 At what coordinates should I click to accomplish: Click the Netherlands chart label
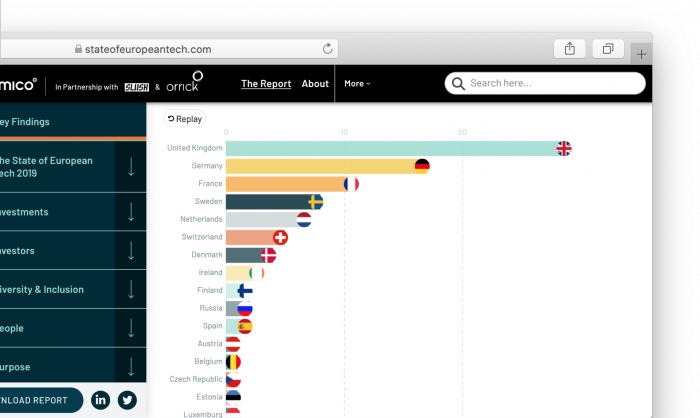pyautogui.click(x=201, y=219)
